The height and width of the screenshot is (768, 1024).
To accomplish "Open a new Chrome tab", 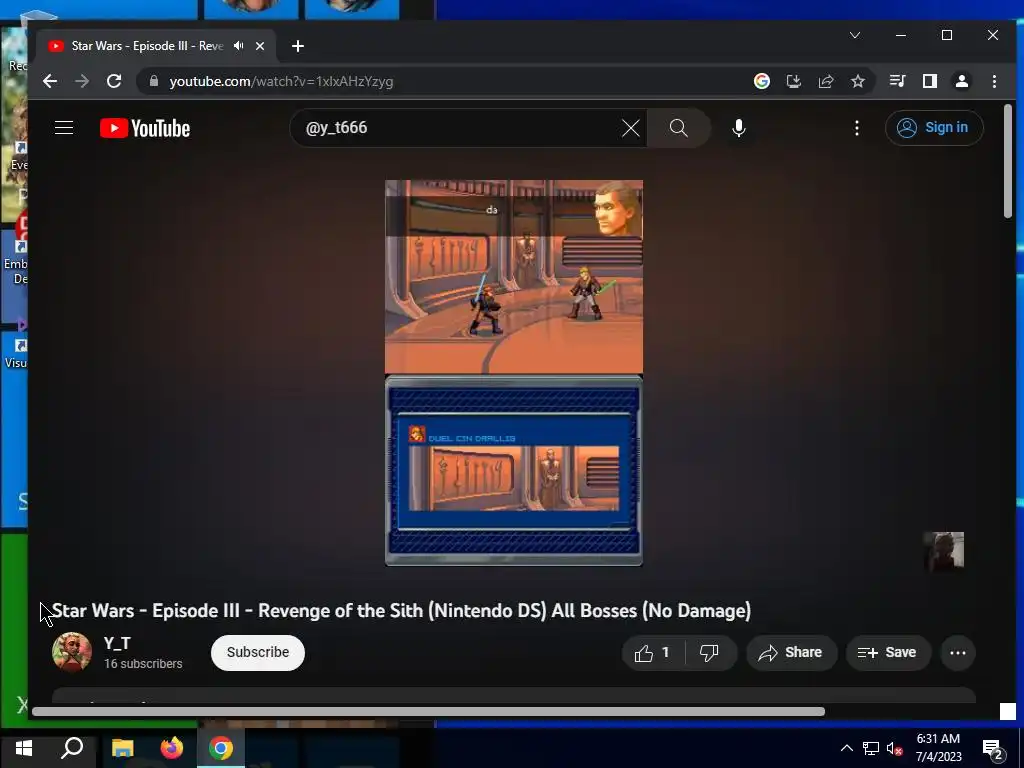I will tap(298, 46).
